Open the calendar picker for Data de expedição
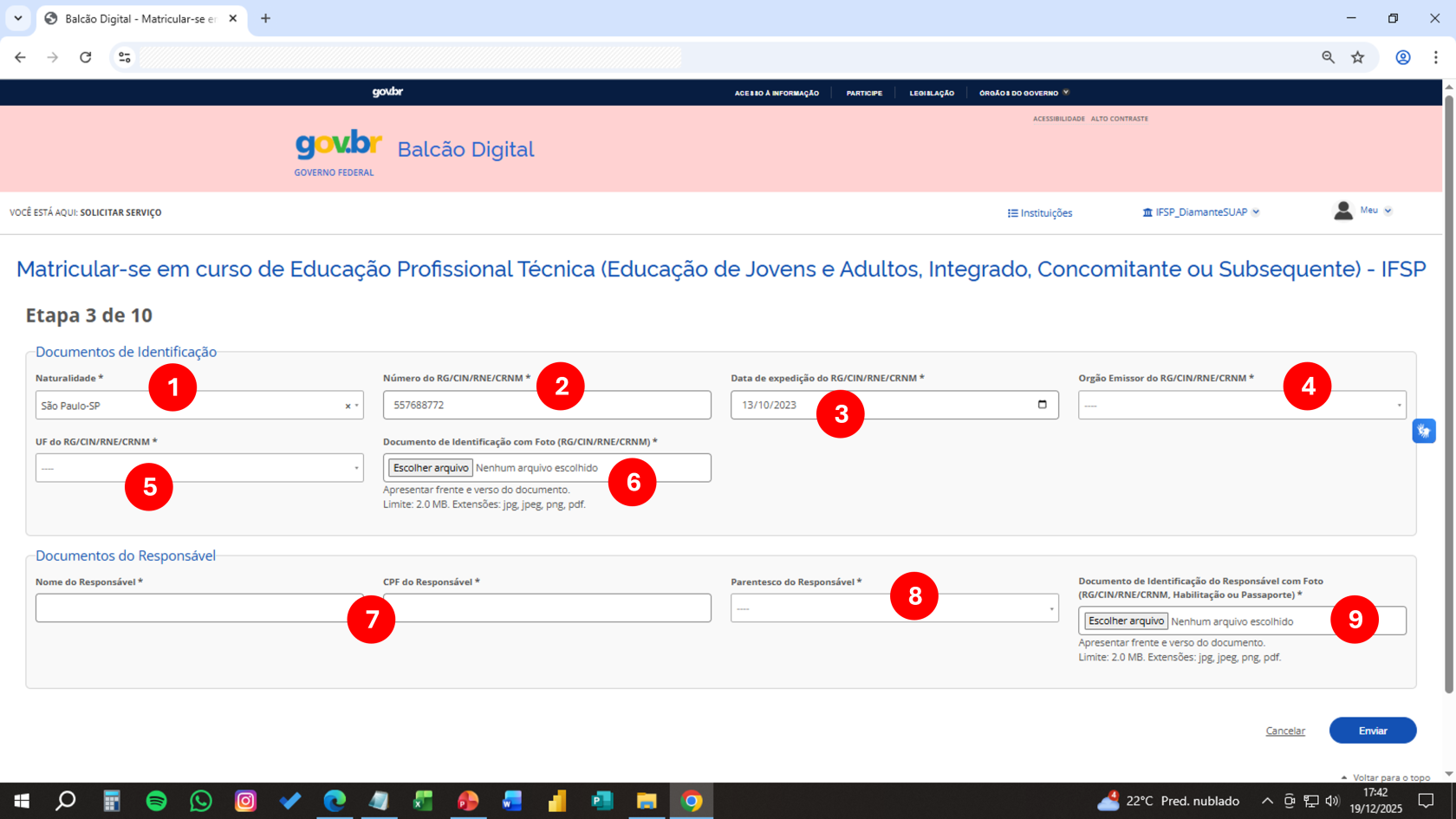The width and height of the screenshot is (1456, 819). click(x=1043, y=405)
